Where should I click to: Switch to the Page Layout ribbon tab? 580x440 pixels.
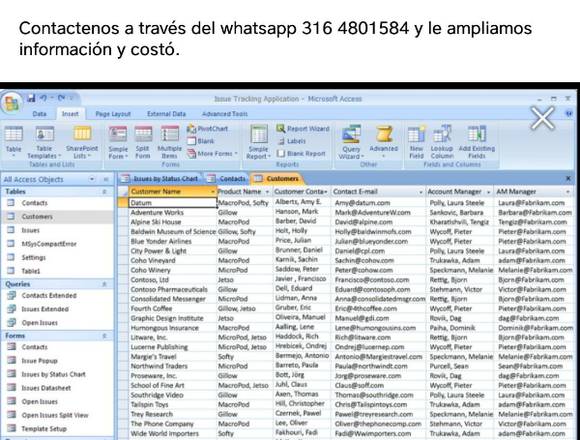tap(113, 114)
